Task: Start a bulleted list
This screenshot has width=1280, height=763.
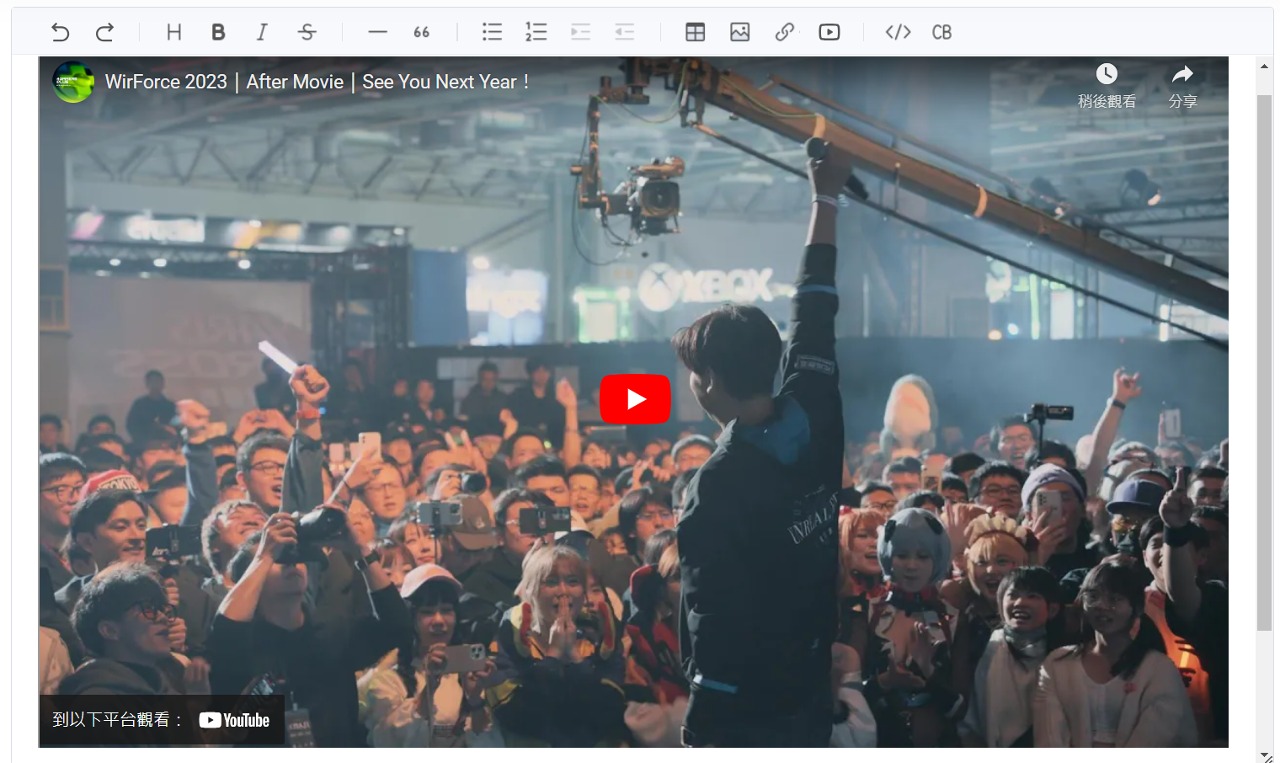Action: coord(492,32)
